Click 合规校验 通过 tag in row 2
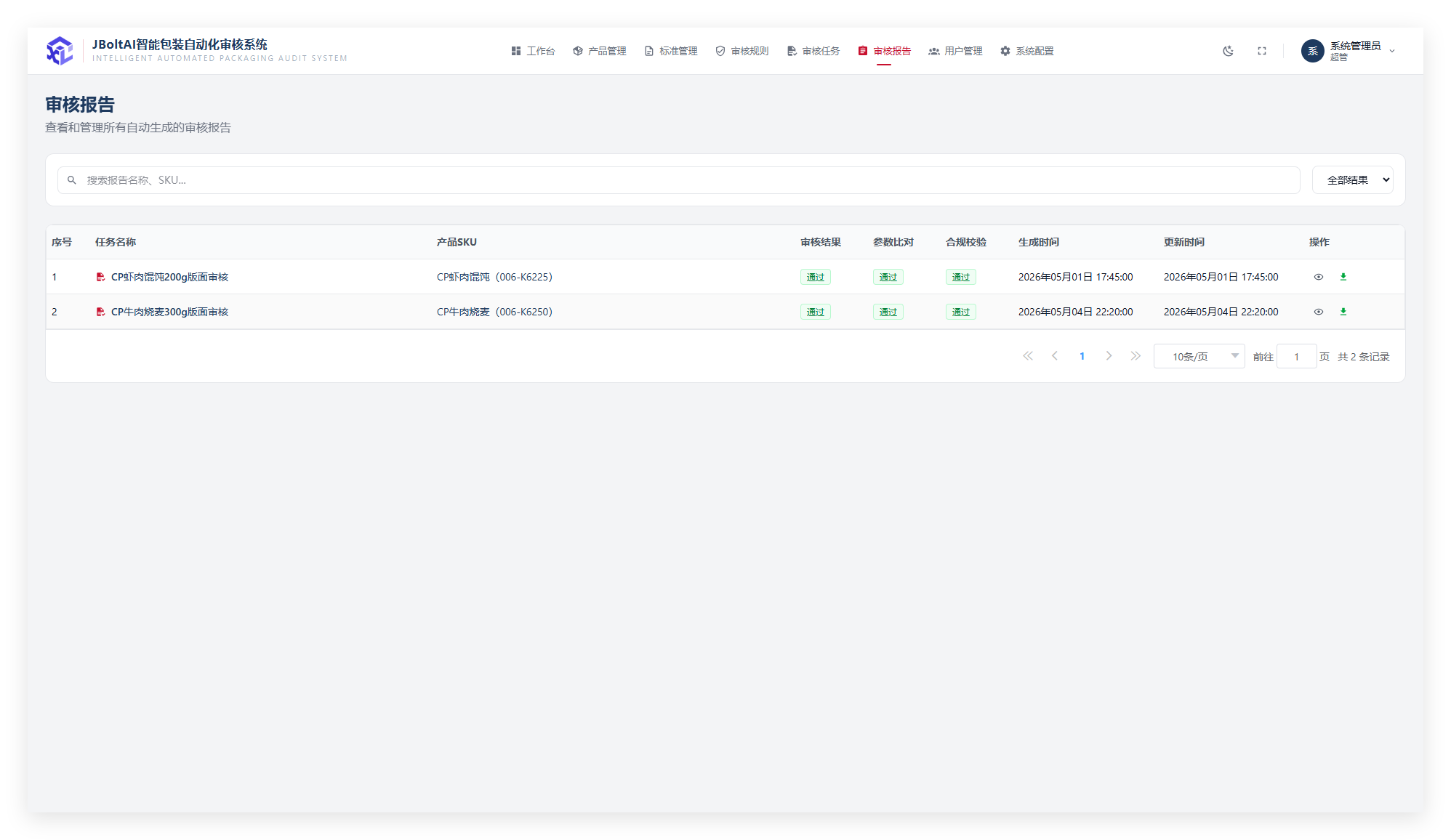Screen dimensions: 1451x840 point(961,312)
